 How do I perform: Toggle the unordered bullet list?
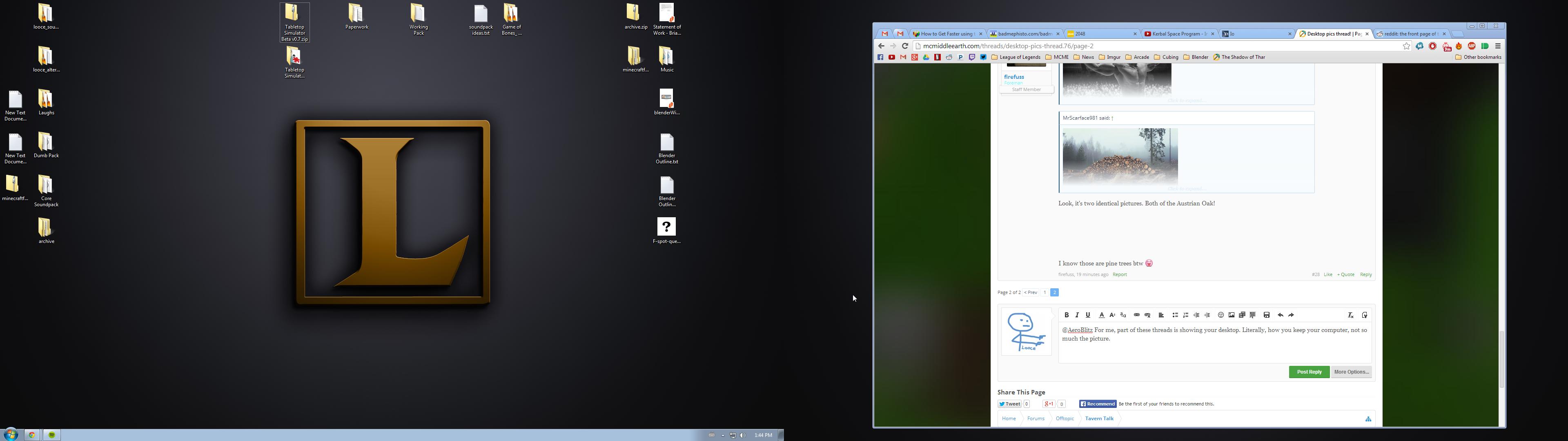click(x=1175, y=315)
